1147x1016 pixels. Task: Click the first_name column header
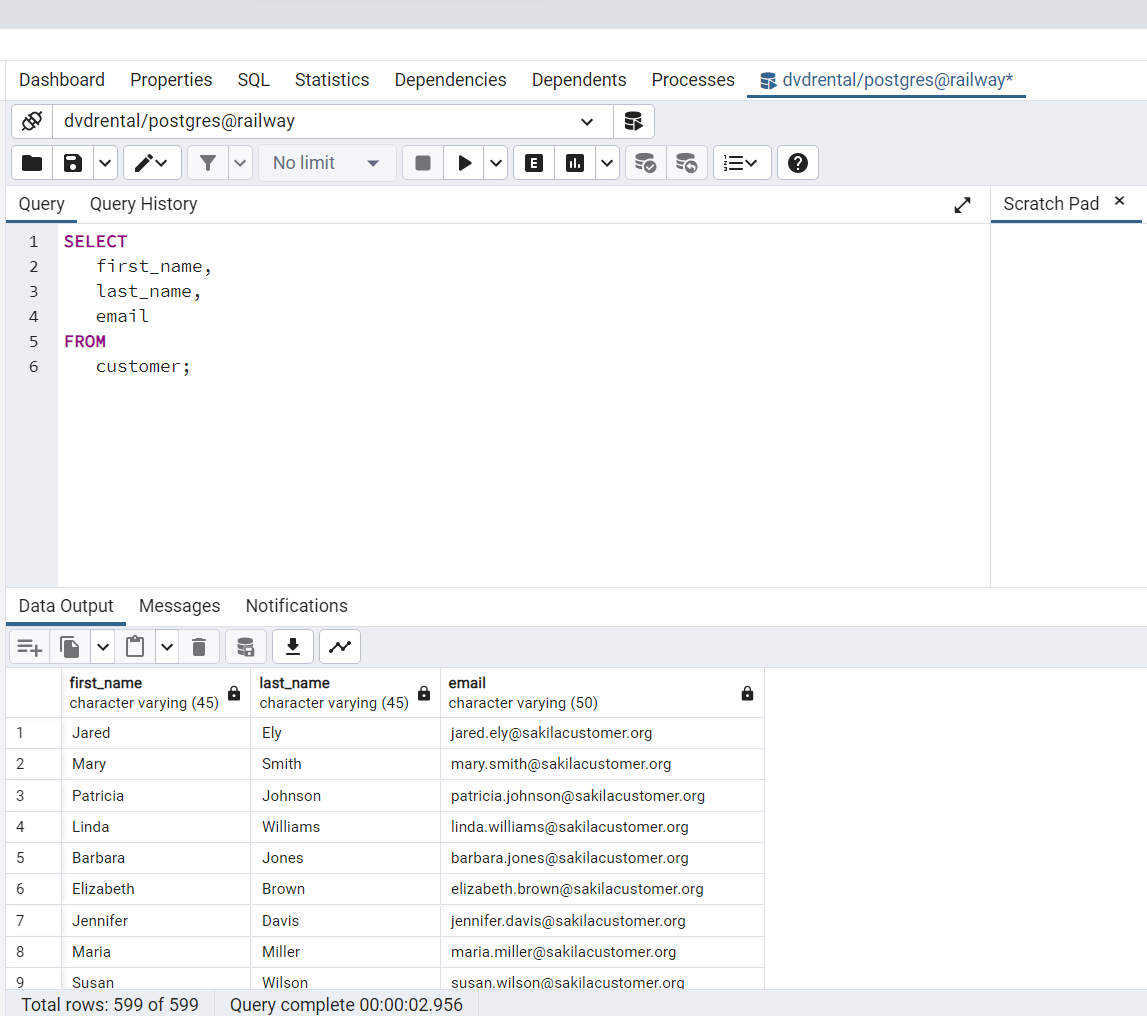[x=156, y=693]
